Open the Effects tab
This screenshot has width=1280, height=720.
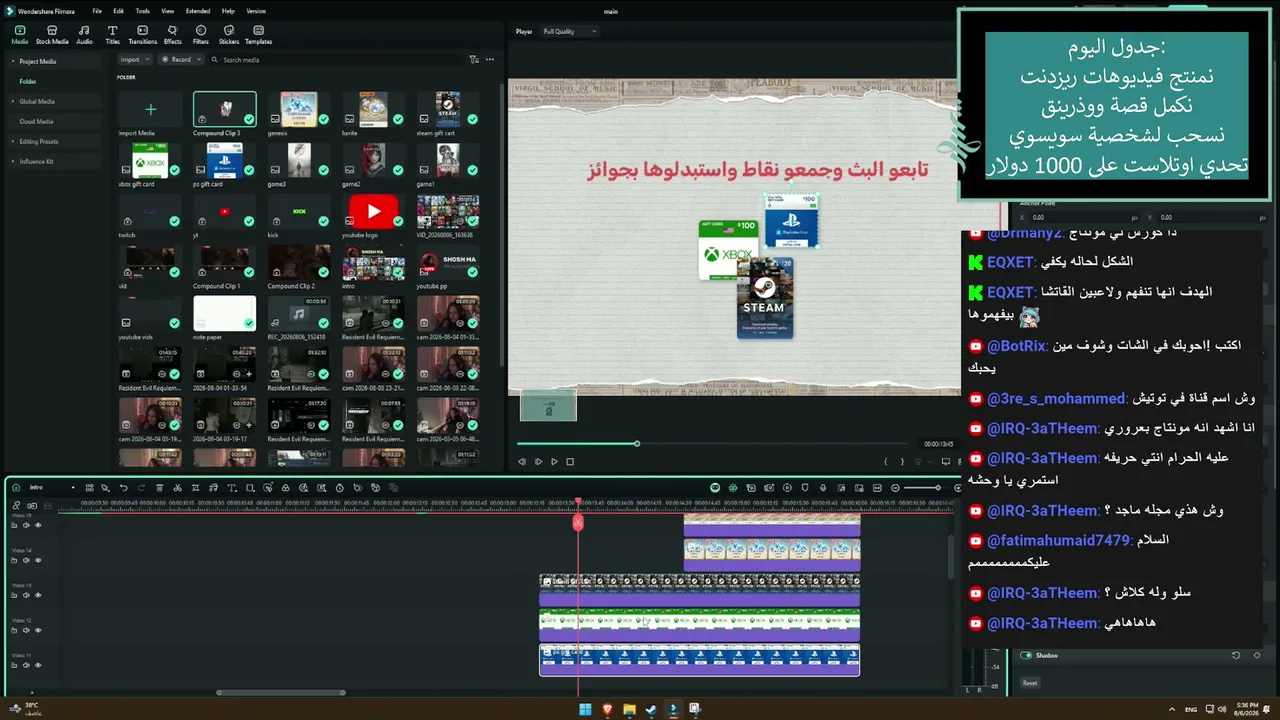pos(172,35)
